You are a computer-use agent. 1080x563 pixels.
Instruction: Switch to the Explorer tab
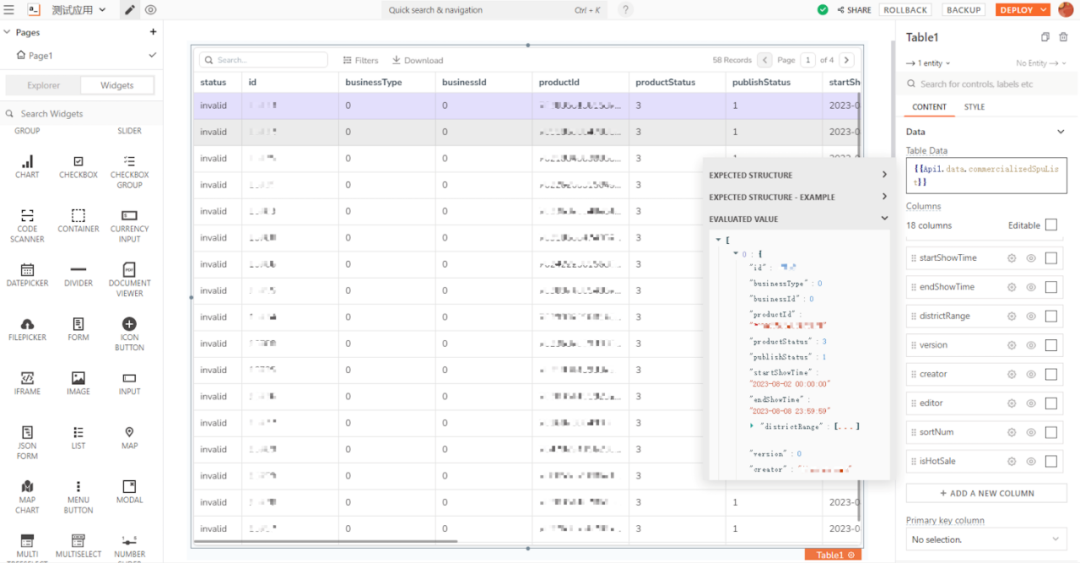click(43, 85)
